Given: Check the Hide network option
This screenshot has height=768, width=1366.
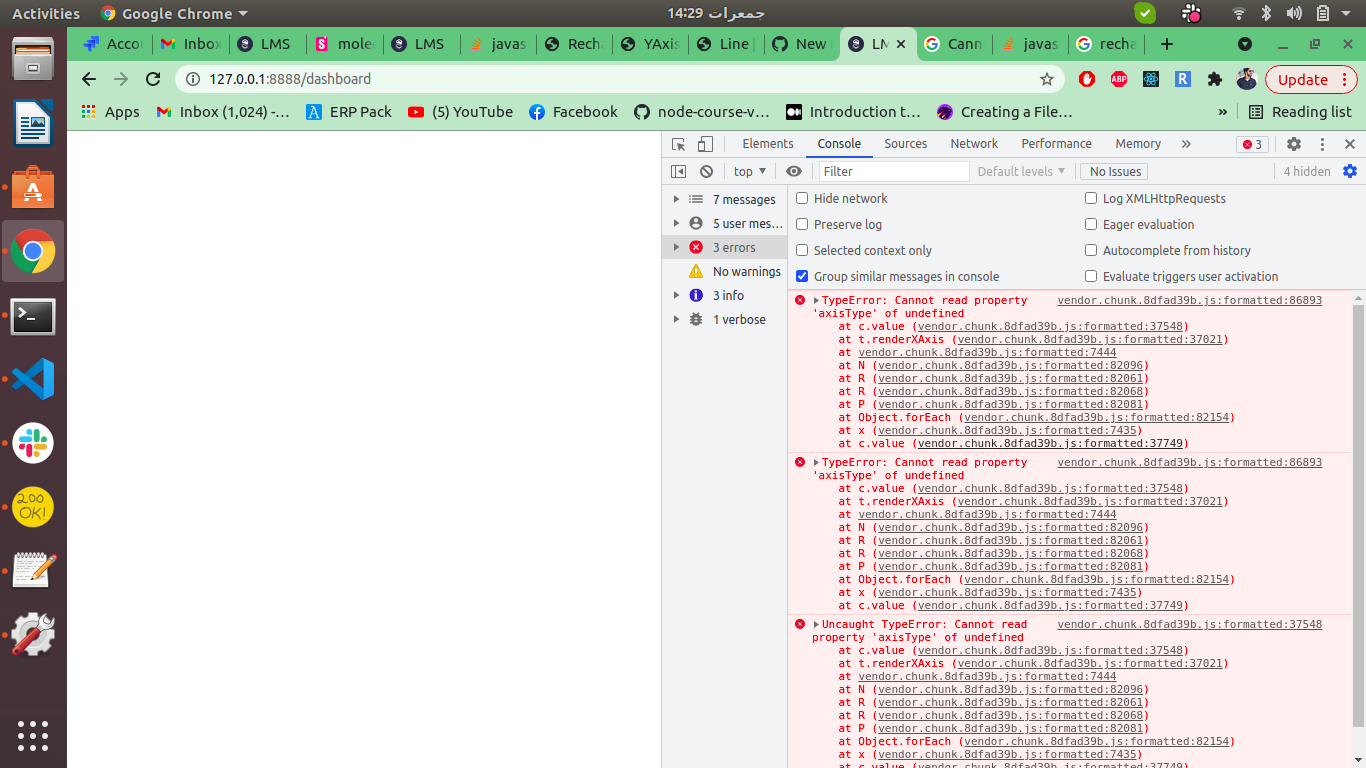Looking at the screenshot, I should 801,198.
